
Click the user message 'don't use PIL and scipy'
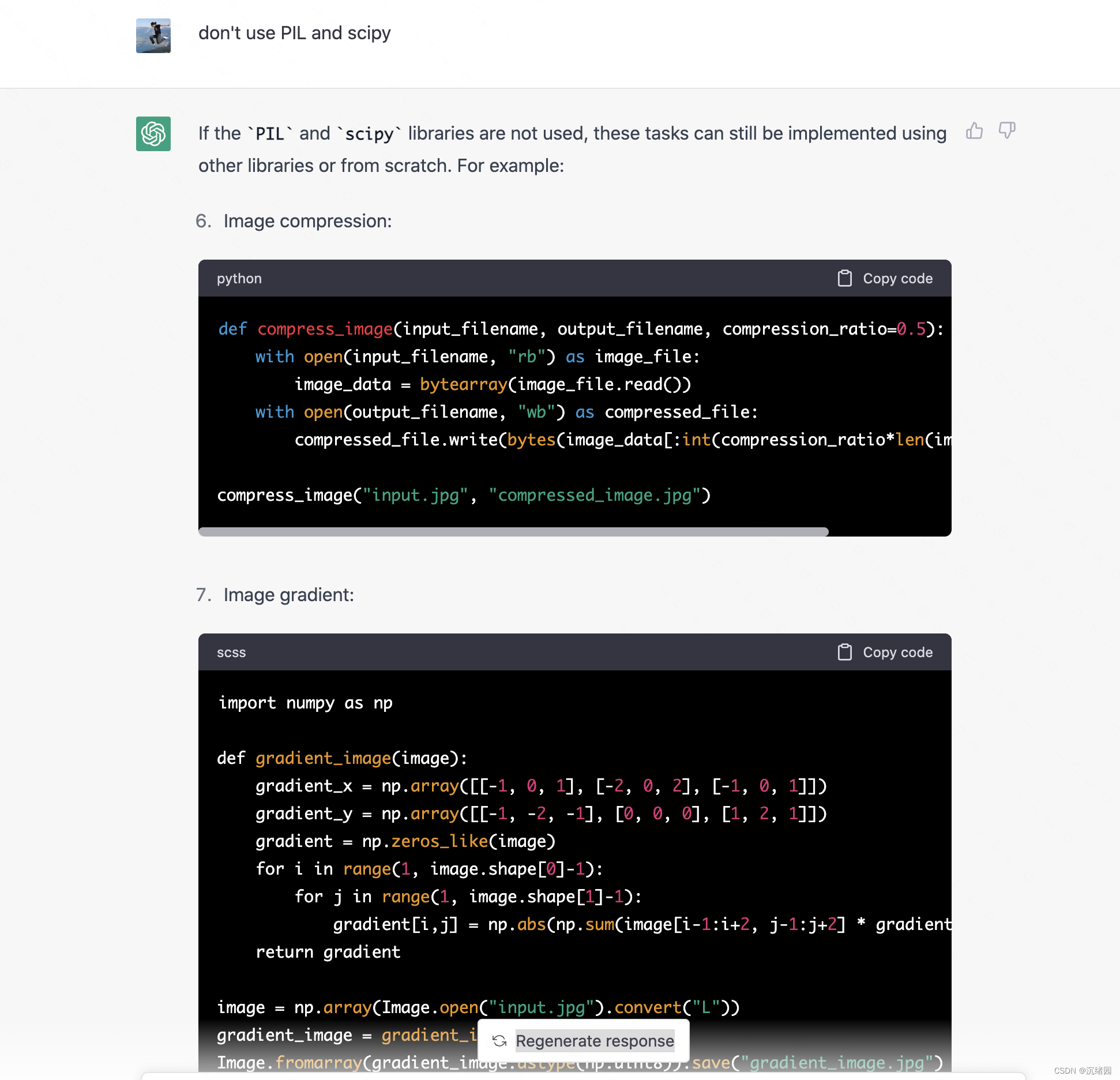pyautogui.click(x=295, y=33)
